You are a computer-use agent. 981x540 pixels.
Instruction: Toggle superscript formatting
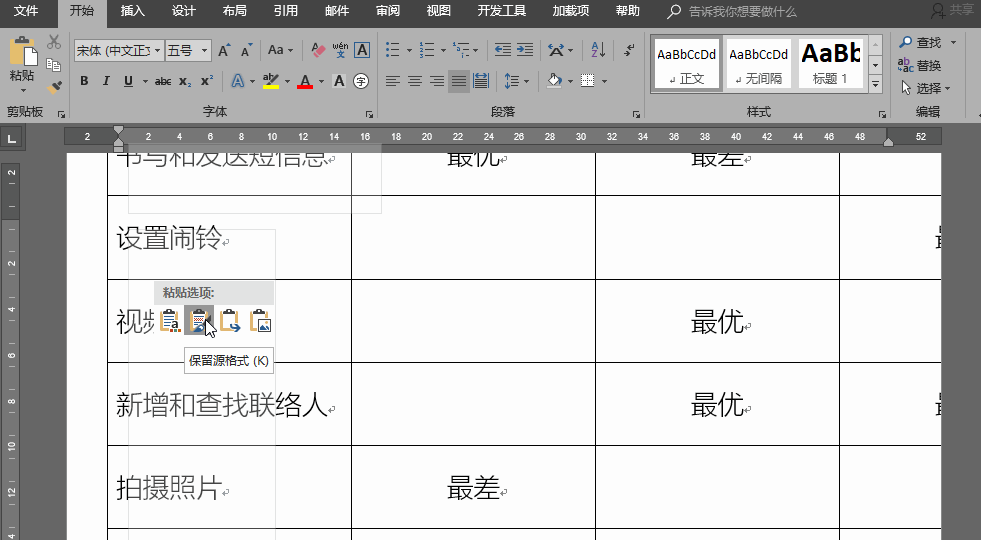tap(207, 81)
